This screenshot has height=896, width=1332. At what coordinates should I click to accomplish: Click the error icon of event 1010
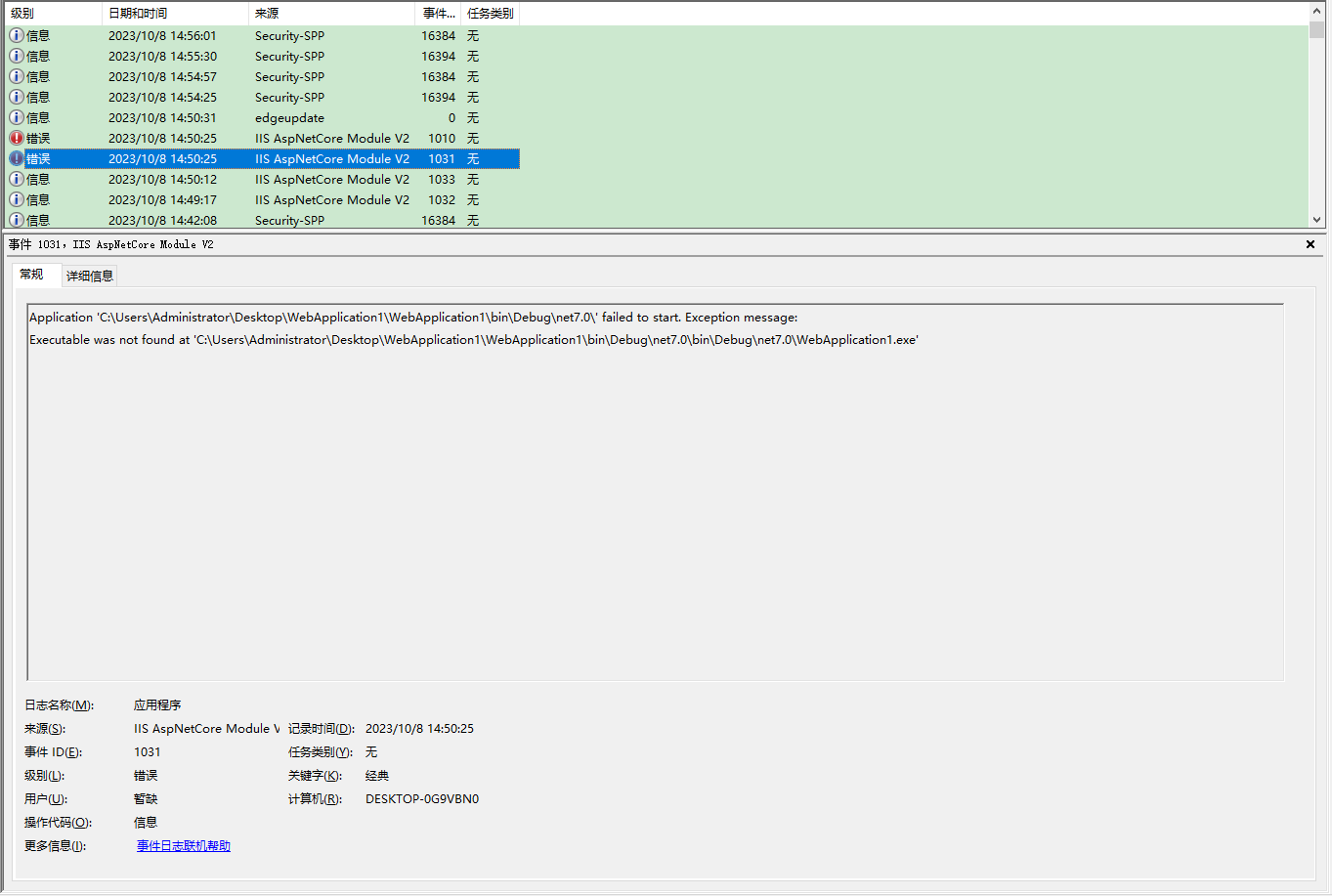point(17,138)
